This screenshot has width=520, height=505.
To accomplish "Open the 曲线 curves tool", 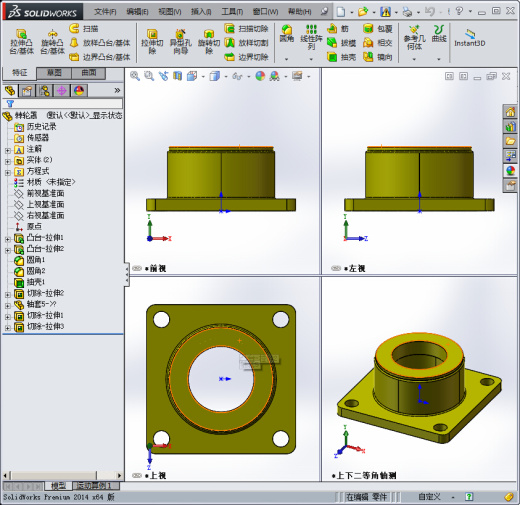I will pyautogui.click(x=439, y=34).
